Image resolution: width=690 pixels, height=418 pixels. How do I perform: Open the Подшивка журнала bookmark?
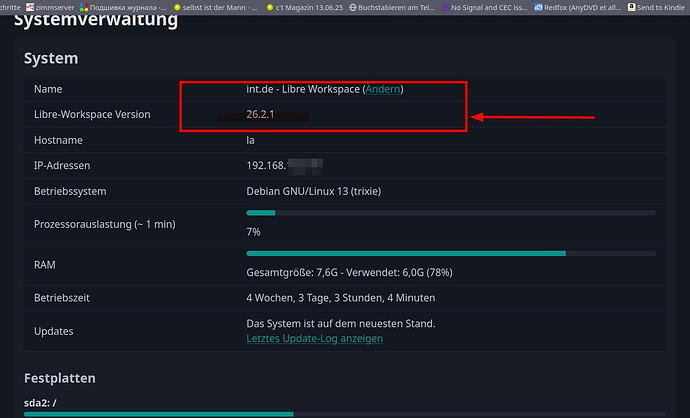(123, 7)
